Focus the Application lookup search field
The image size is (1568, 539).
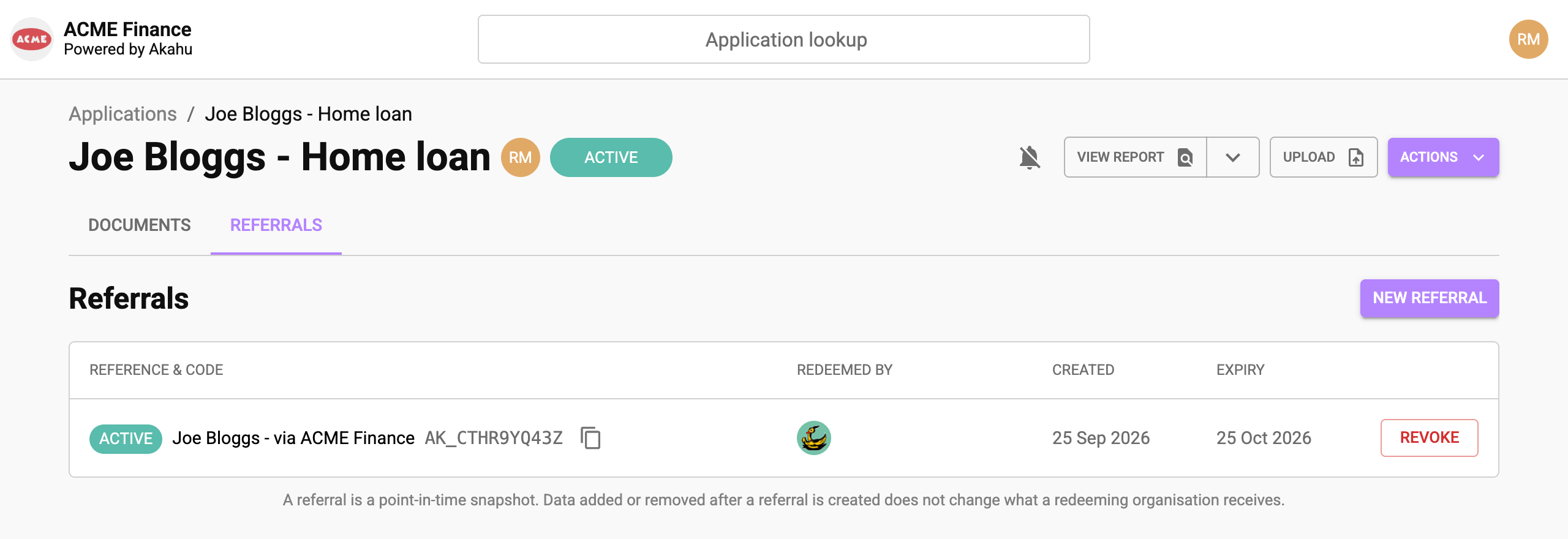point(783,39)
